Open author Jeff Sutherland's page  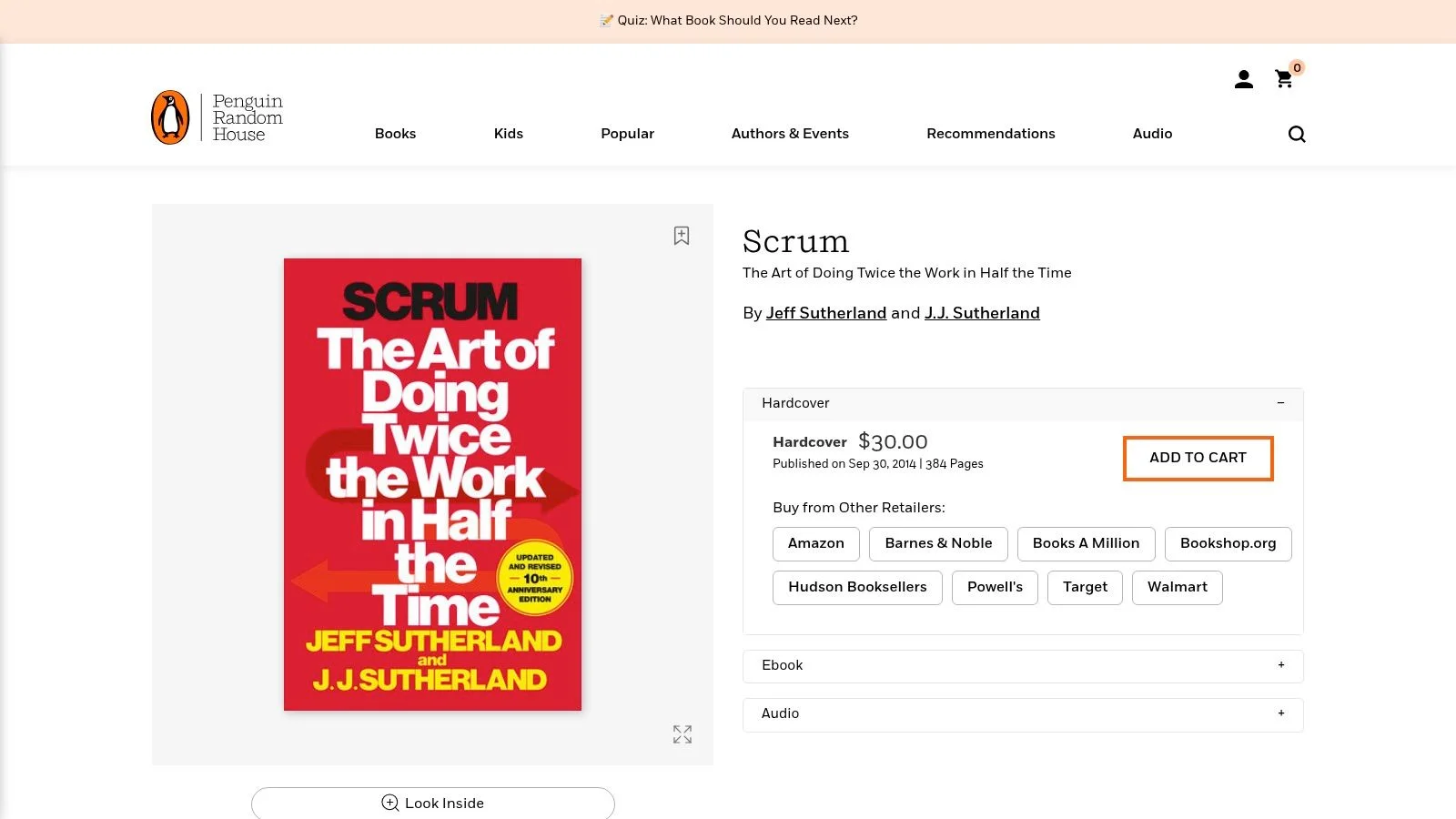pos(826,313)
